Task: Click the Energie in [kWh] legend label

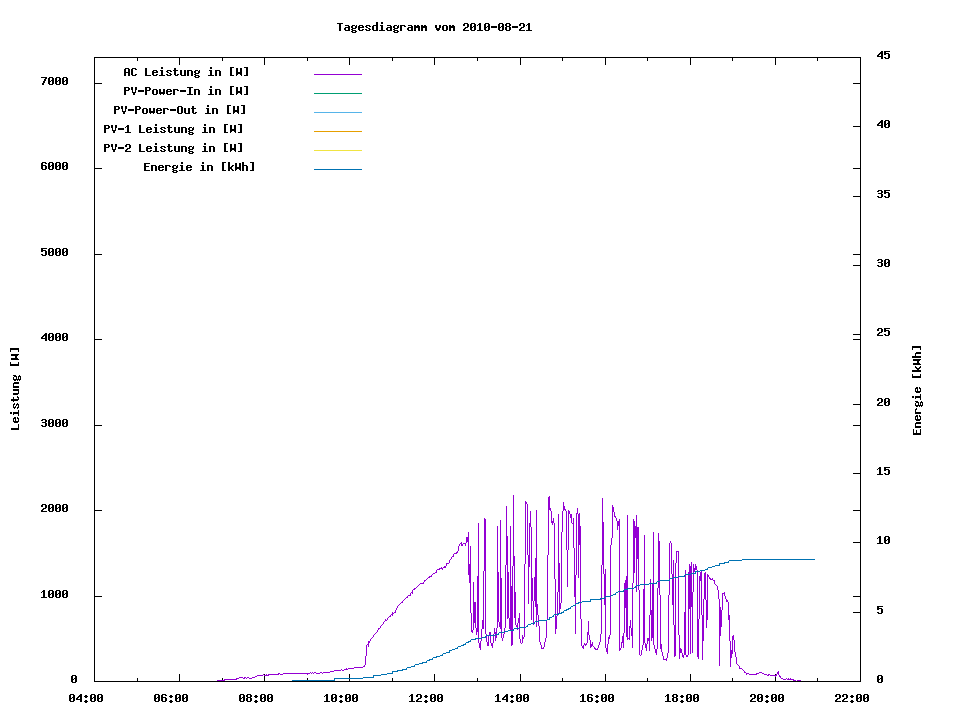Action: point(199,167)
